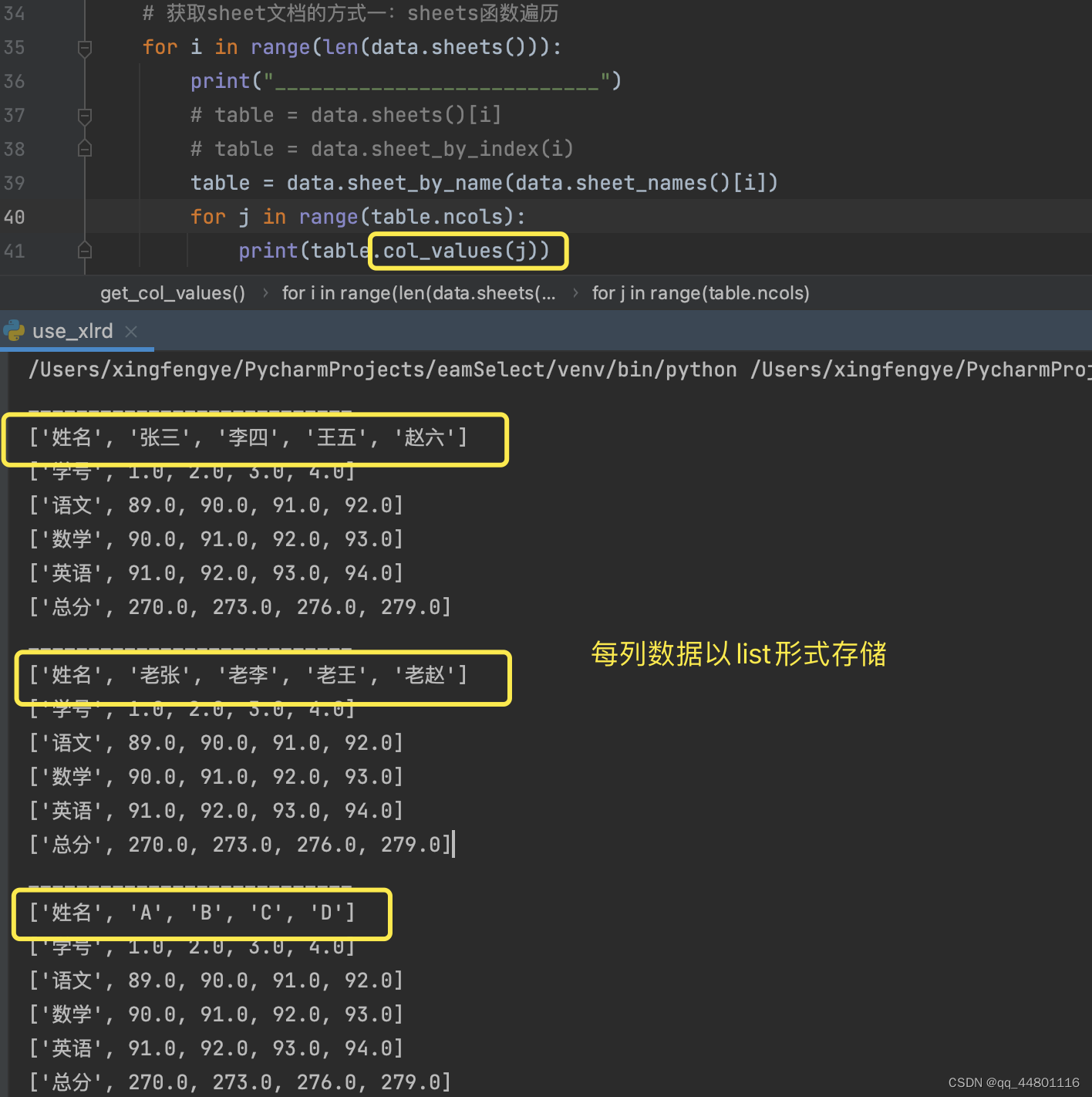Click the python interpreter path in console output
Image resolution: width=1092 pixels, height=1097 pixels.
click(383, 370)
